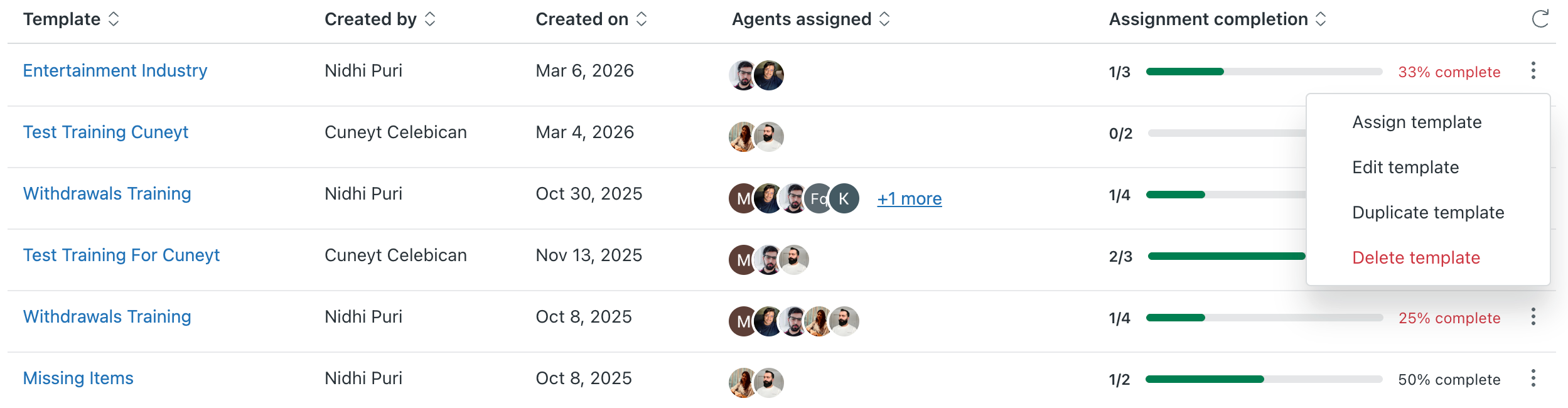Open the Entertainment Industry template link
This screenshot has width=1568, height=408.
(115, 70)
